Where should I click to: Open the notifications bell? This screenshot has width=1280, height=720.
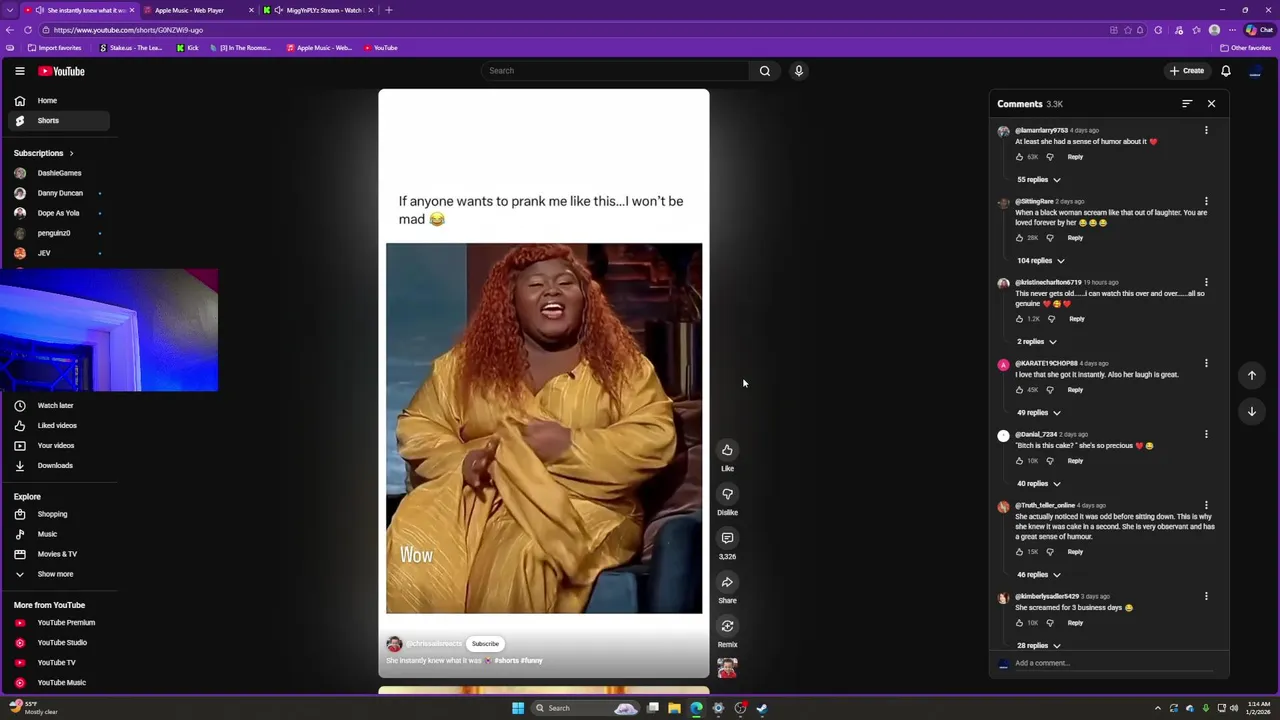click(1226, 71)
